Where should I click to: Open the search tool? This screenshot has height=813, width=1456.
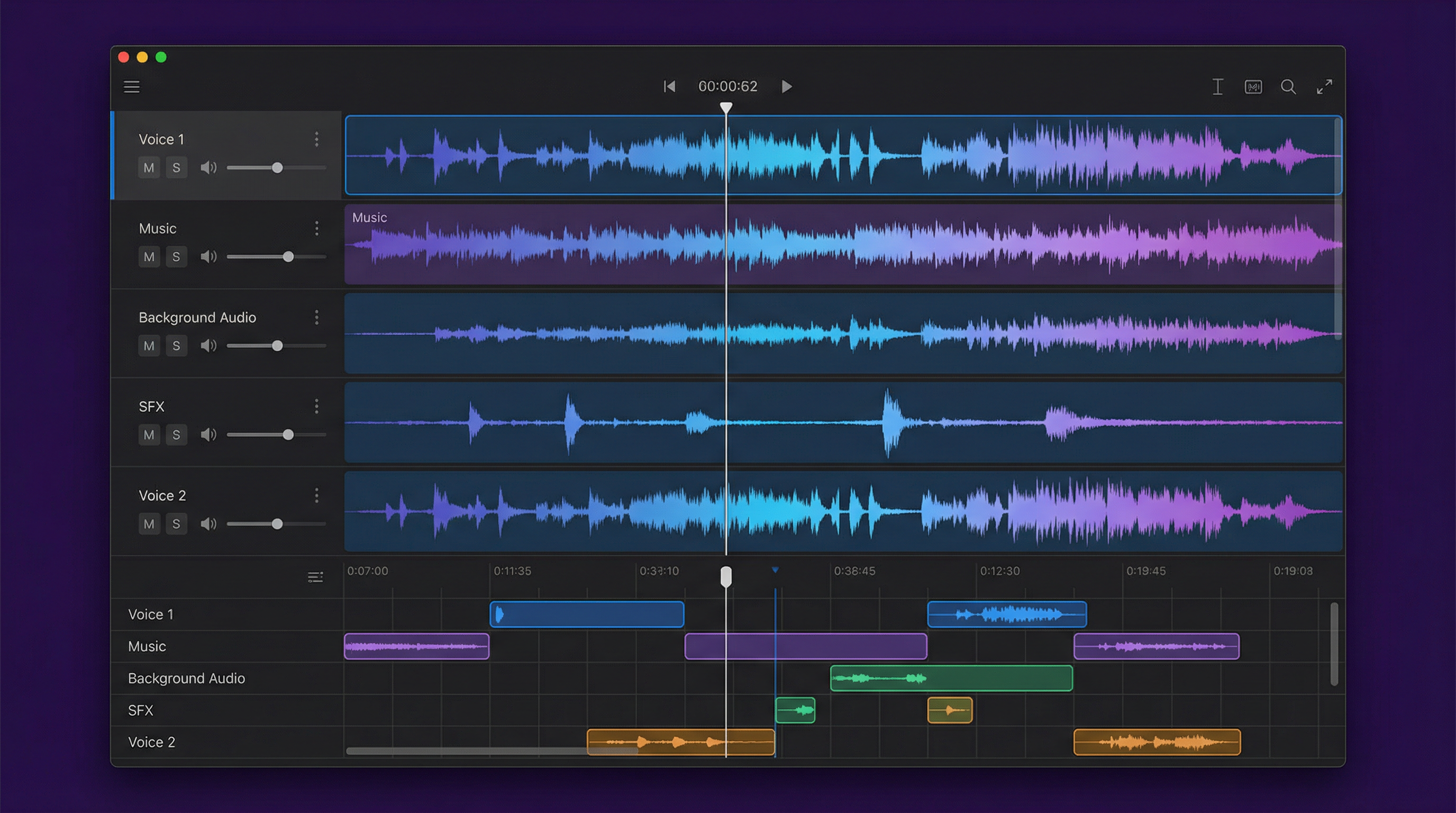(1289, 86)
